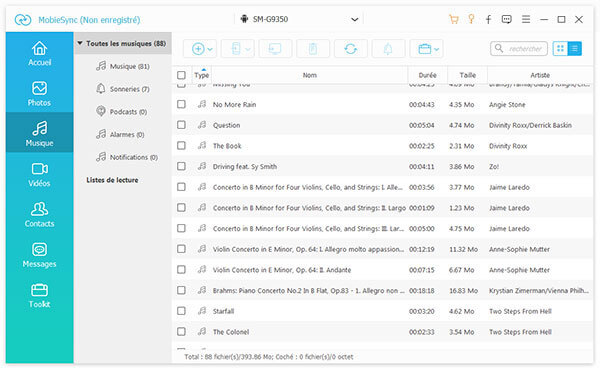
Task: Open the shopping cart purchase icon
Action: click(x=454, y=19)
